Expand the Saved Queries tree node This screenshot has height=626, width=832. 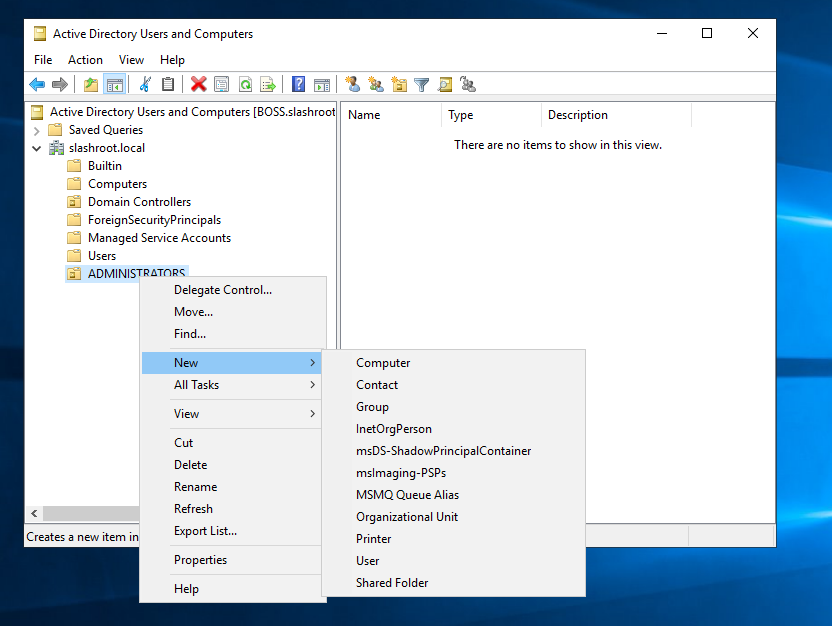(37, 130)
